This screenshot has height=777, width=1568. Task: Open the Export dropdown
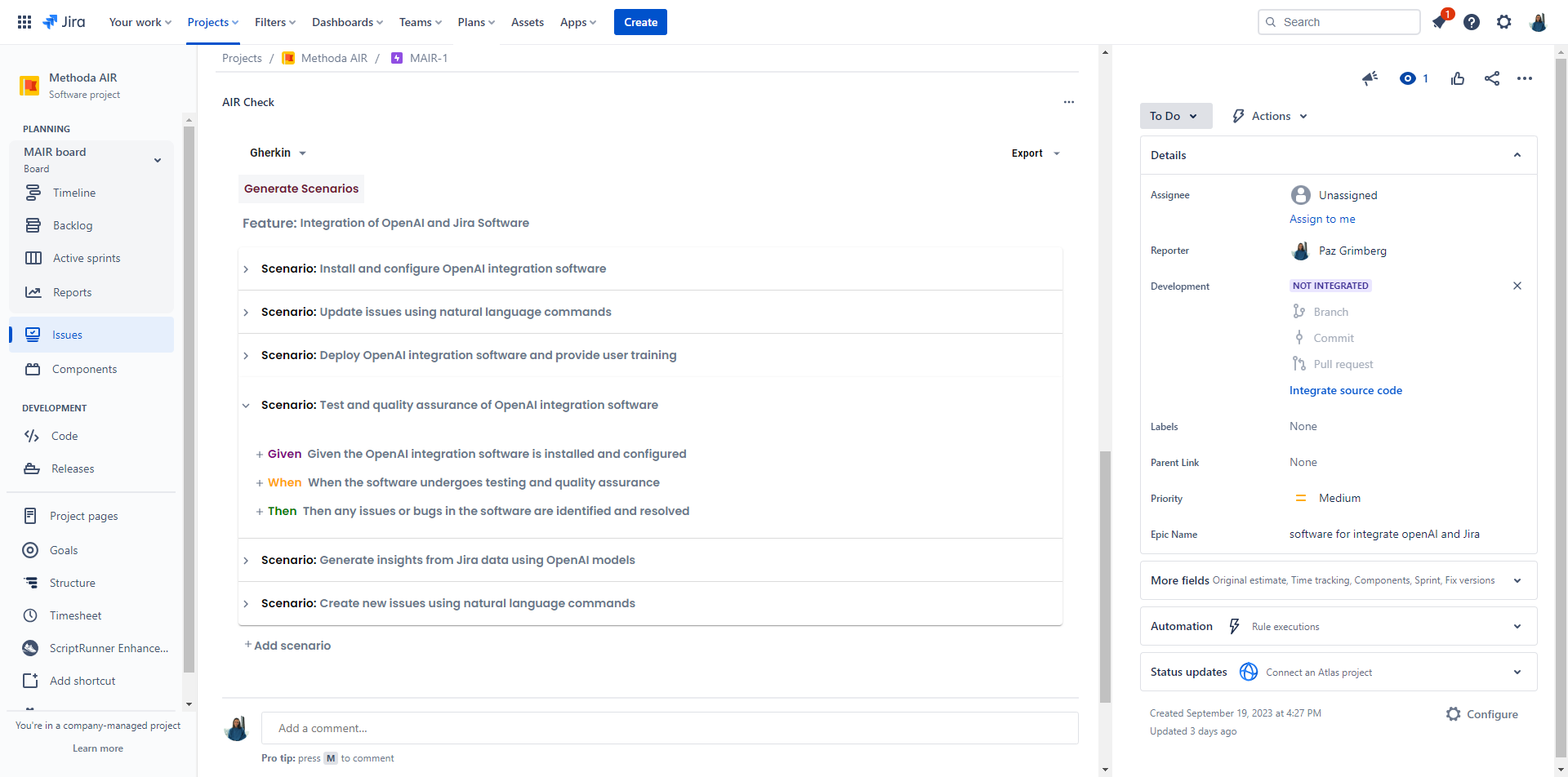[1036, 153]
